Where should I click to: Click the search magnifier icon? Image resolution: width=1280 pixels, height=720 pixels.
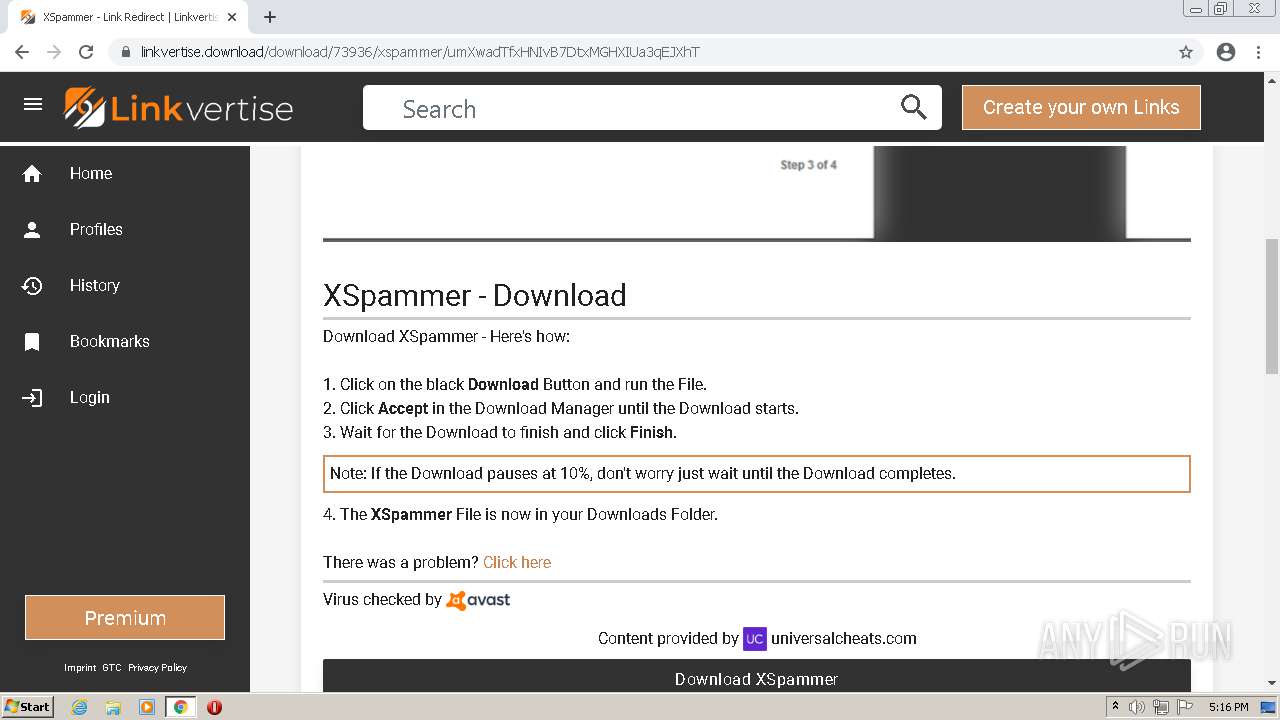[x=913, y=107]
